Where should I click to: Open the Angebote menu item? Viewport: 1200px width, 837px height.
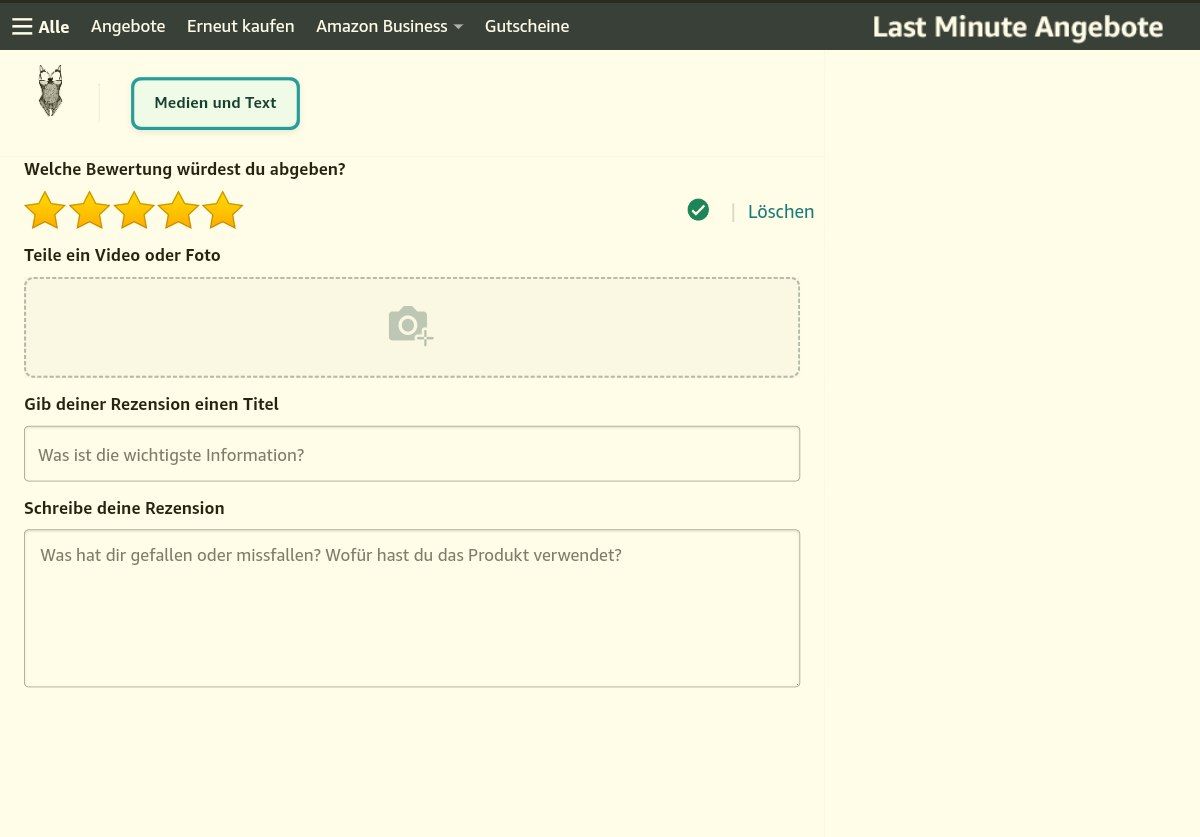tap(128, 27)
